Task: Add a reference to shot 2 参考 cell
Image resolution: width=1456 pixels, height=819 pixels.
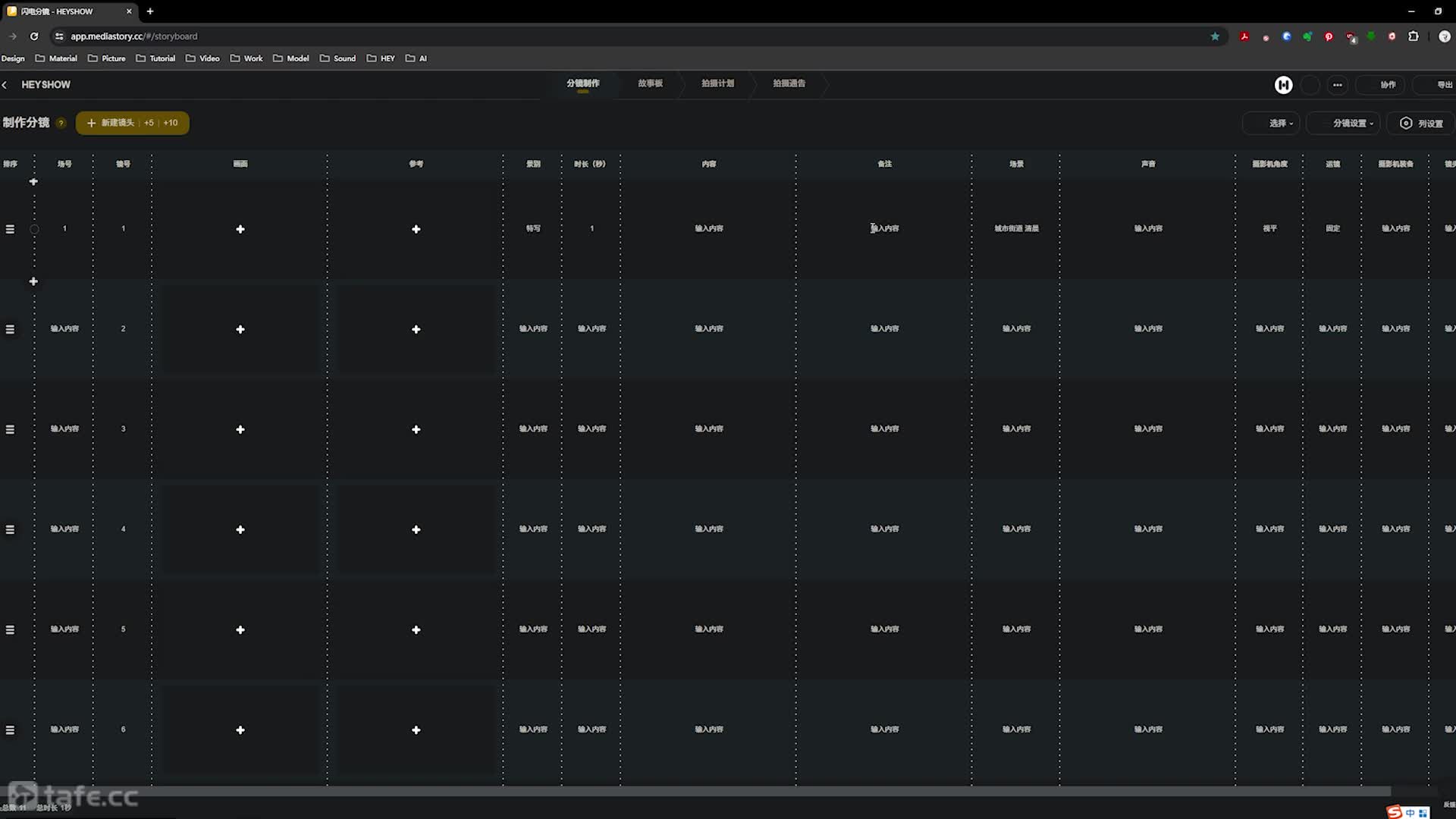Action: [416, 329]
